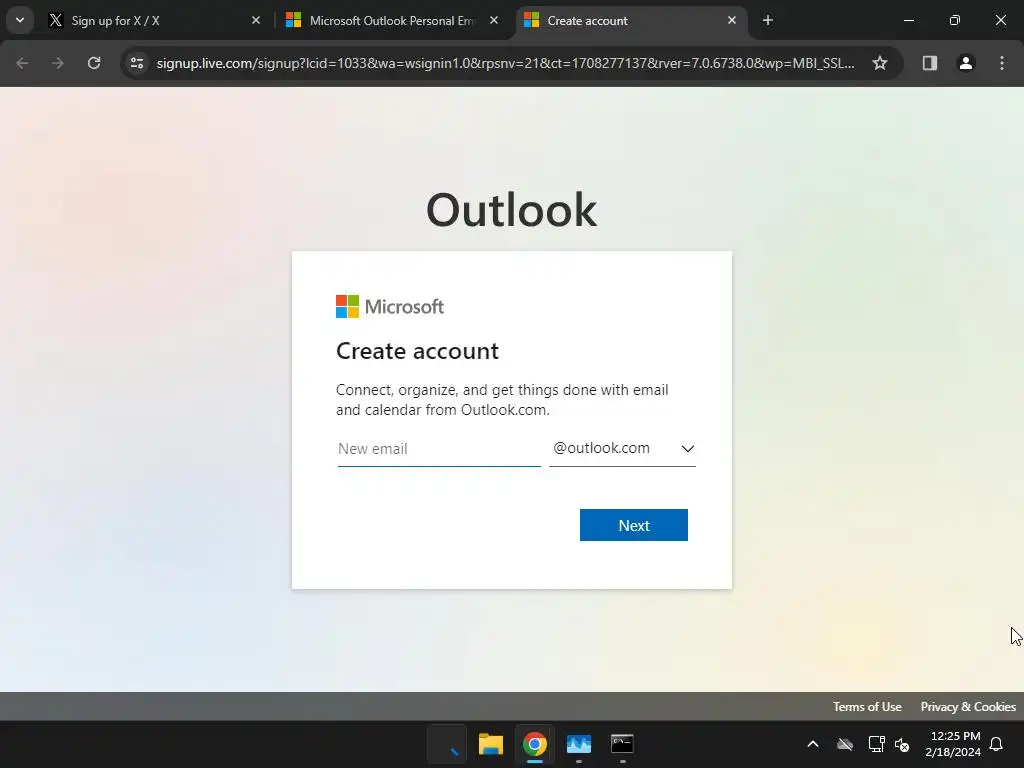Image resolution: width=1024 pixels, height=768 pixels.
Task: Open the clock showing 12:25 PM
Action: 953,744
